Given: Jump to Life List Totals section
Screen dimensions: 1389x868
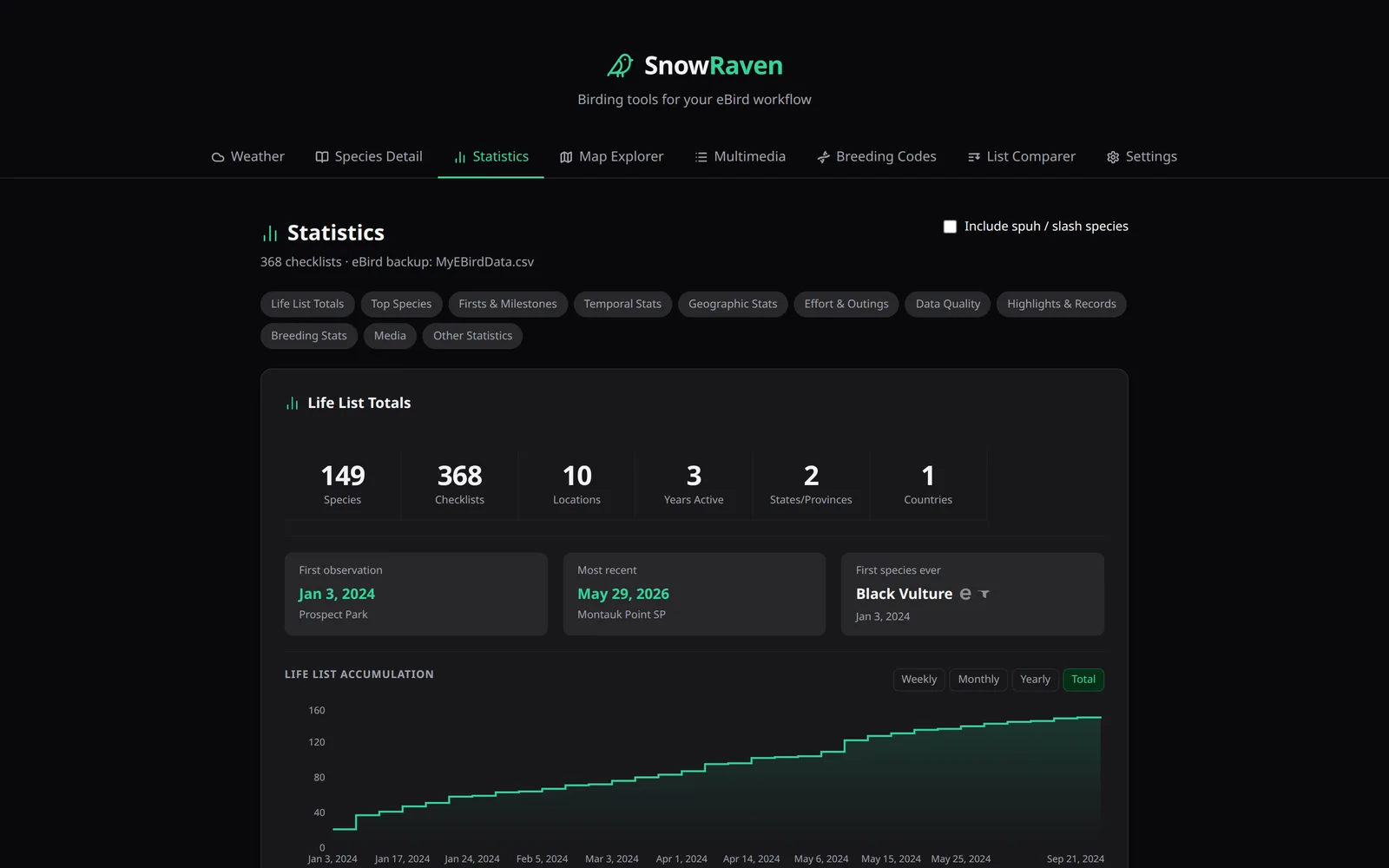Looking at the screenshot, I should (x=307, y=304).
